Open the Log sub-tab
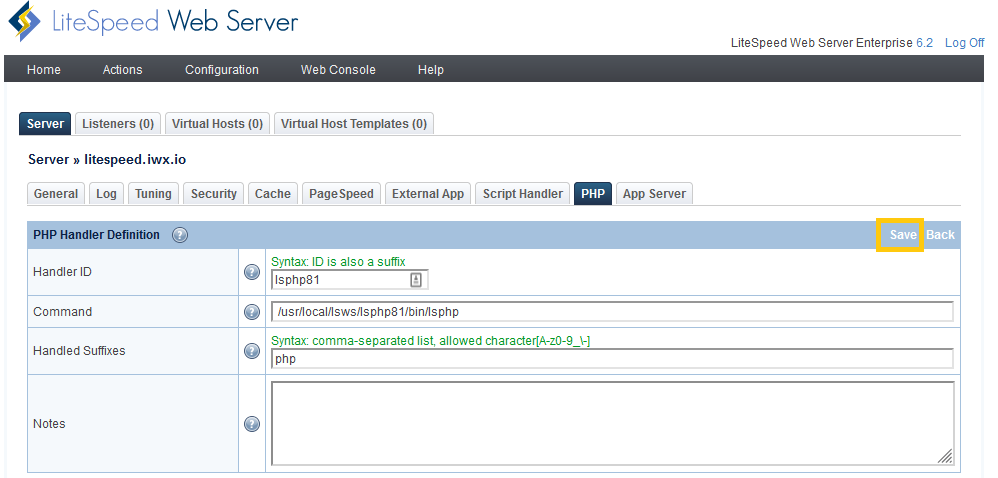Viewport: 998px width, 478px height. [x=106, y=193]
